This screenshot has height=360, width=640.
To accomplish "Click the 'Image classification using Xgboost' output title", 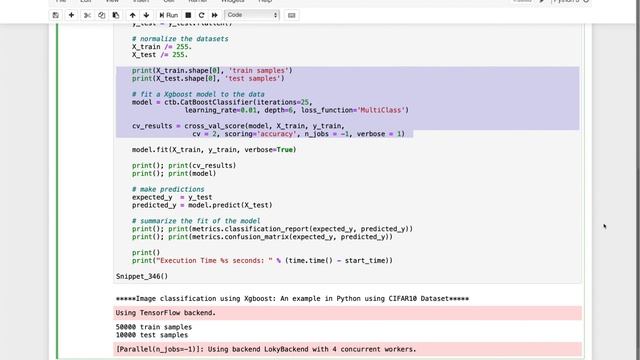I will pos(292,299).
